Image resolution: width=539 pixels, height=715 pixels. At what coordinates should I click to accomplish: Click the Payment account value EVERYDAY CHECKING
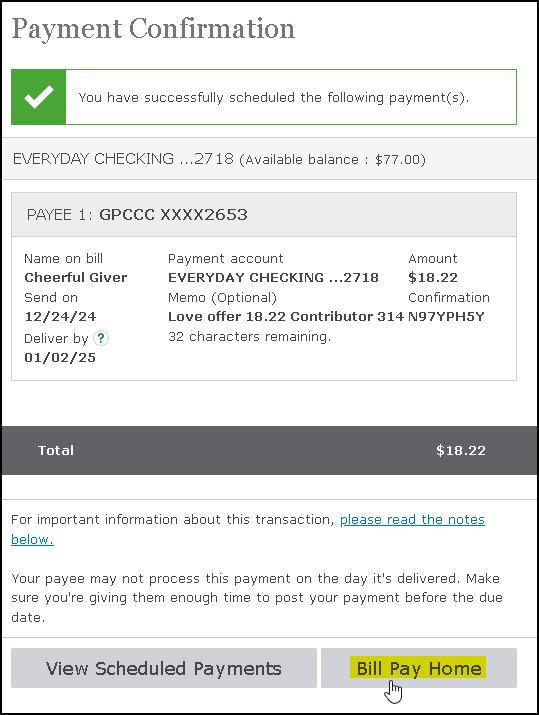point(273,277)
